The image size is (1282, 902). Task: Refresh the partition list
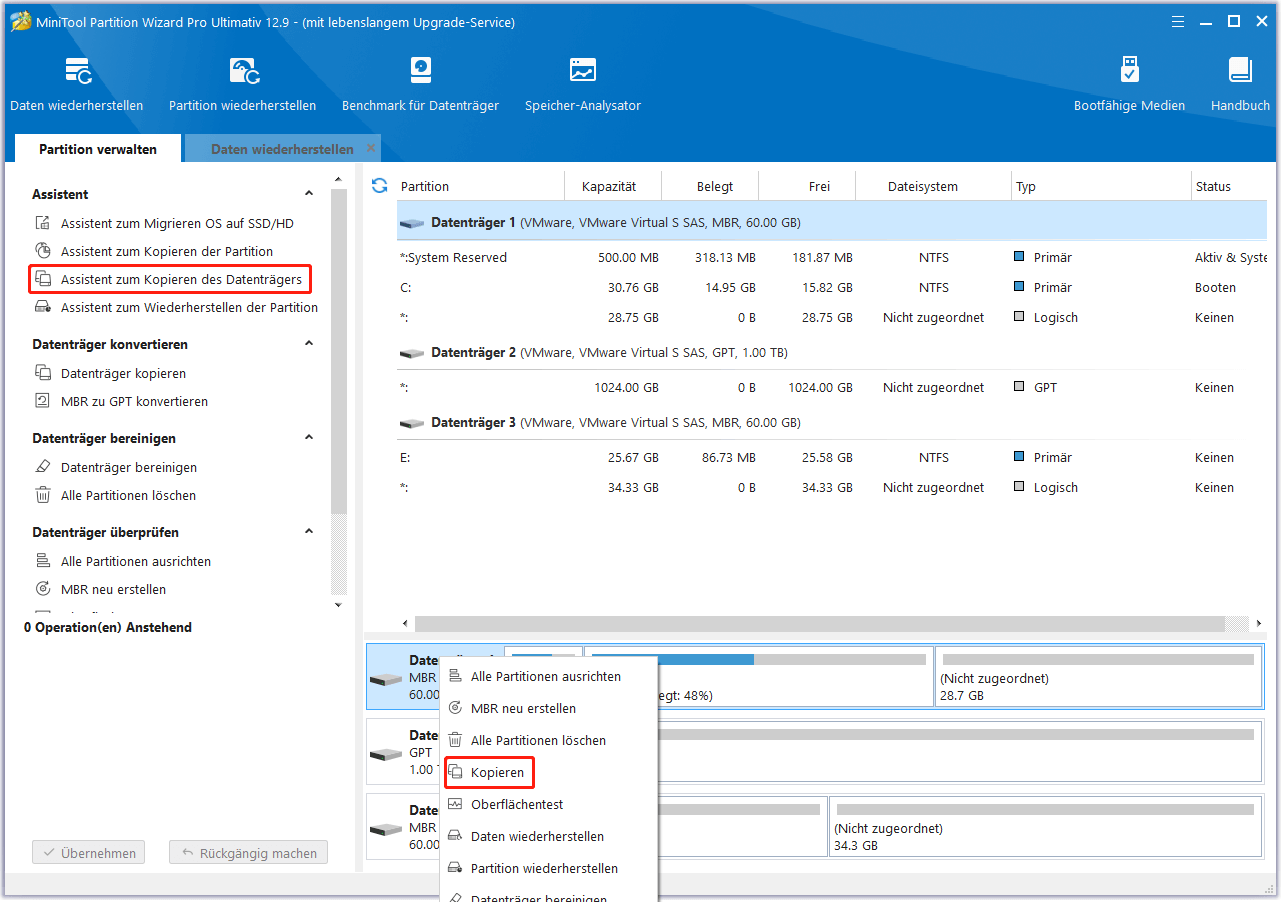(x=379, y=186)
